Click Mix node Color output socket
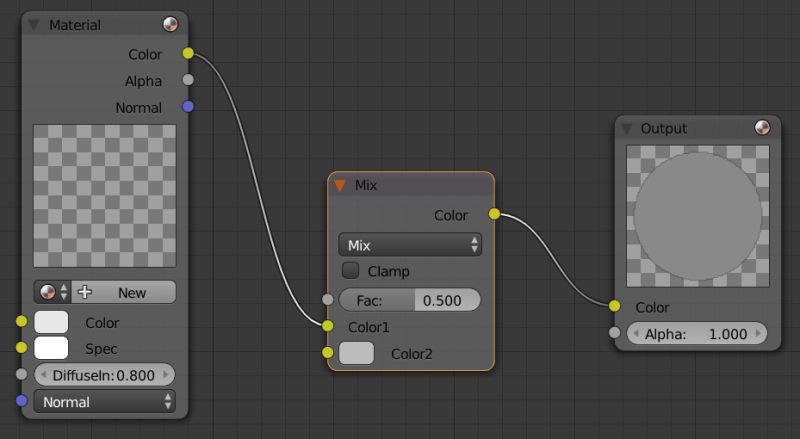Image resolution: width=800 pixels, height=439 pixels. pyautogui.click(x=494, y=214)
